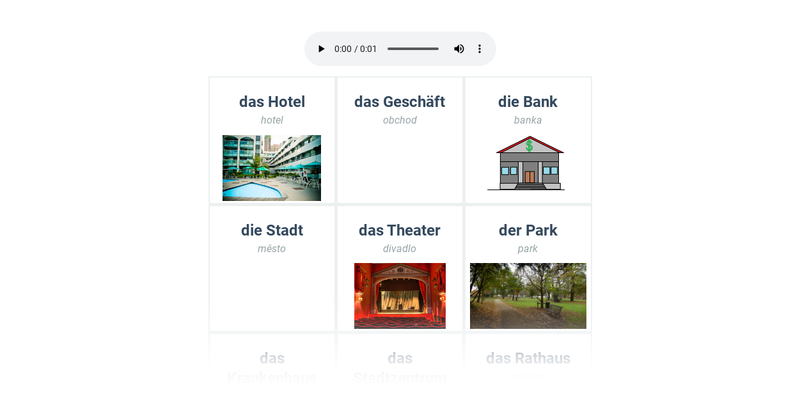800x400 pixels.
Task: Open audio player more options menu
Action: point(479,49)
